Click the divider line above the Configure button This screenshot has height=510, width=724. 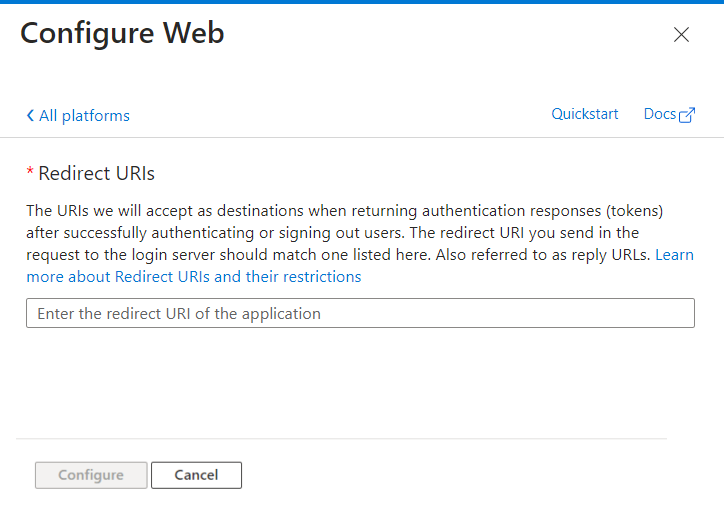(x=340, y=438)
